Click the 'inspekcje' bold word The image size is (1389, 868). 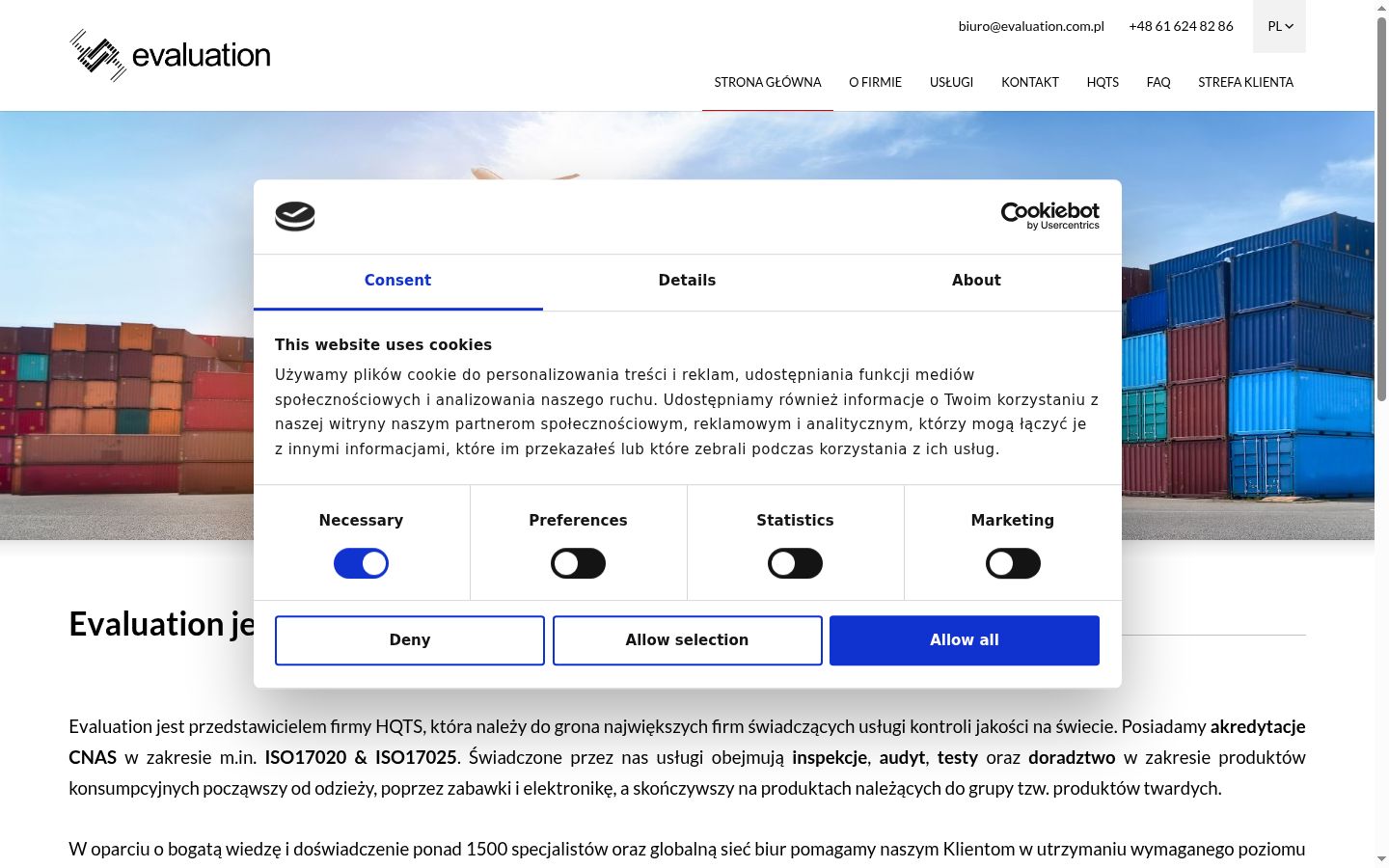pos(830,757)
